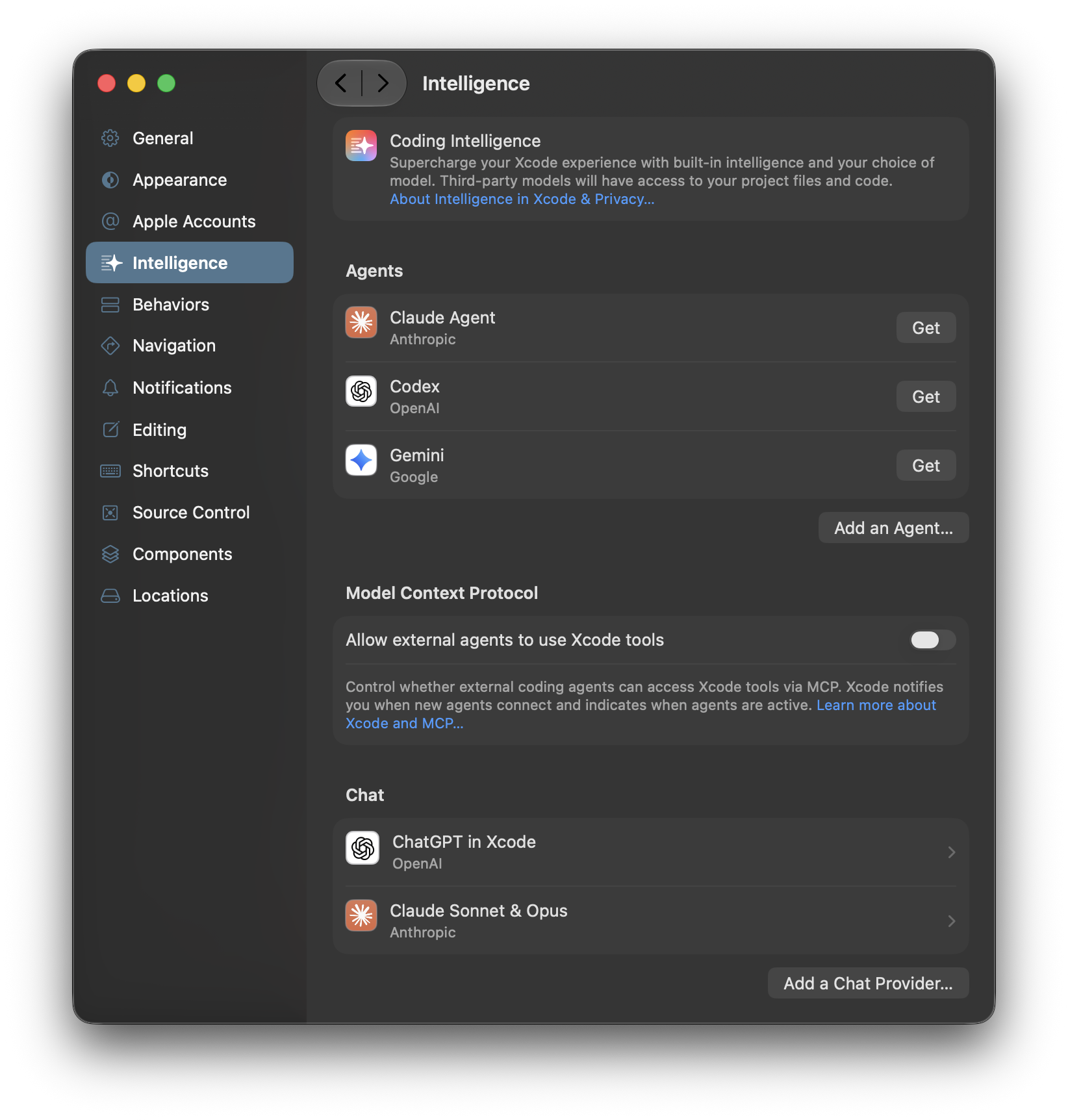
Task: Click the Gemini Google logo icon
Action: click(361, 460)
